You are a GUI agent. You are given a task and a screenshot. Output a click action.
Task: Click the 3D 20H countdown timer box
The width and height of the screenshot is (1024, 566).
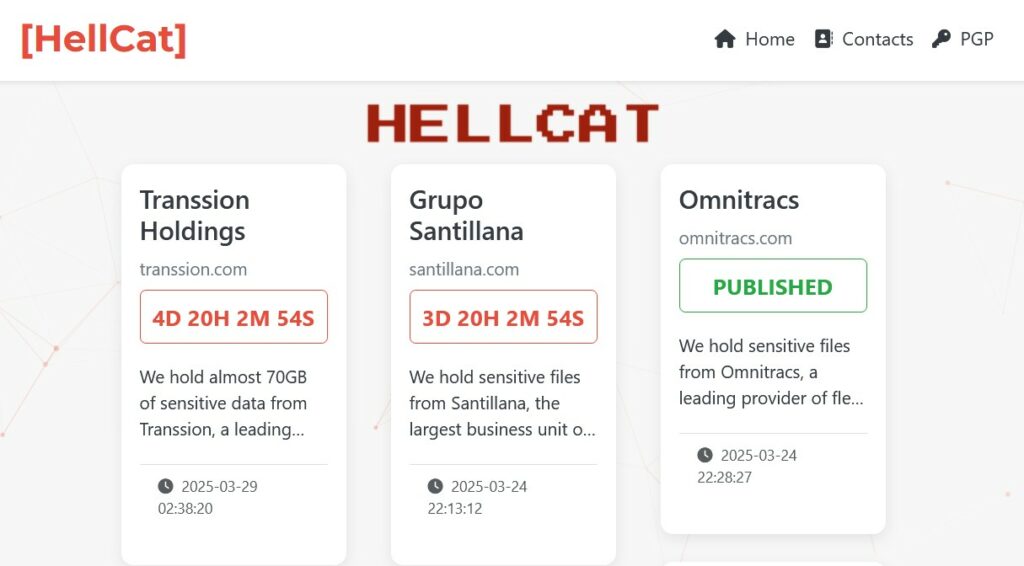pos(503,317)
